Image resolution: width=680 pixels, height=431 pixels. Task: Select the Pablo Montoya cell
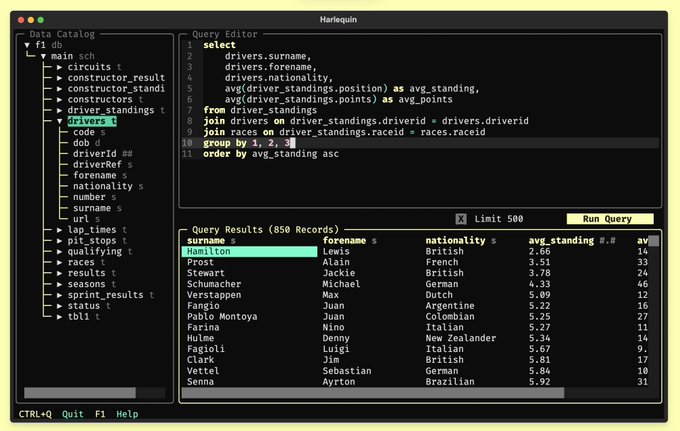pyautogui.click(x=222, y=317)
